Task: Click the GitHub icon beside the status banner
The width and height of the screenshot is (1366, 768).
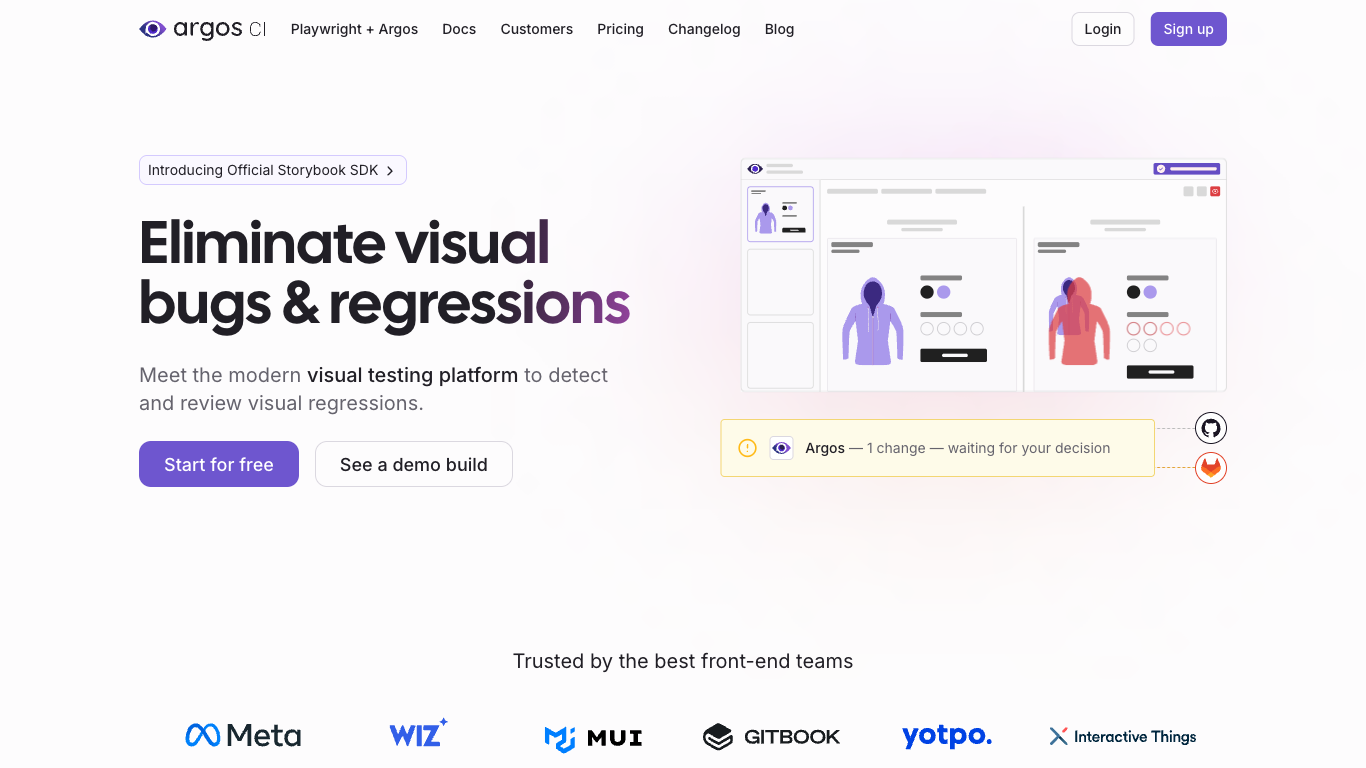Action: pos(1211,428)
